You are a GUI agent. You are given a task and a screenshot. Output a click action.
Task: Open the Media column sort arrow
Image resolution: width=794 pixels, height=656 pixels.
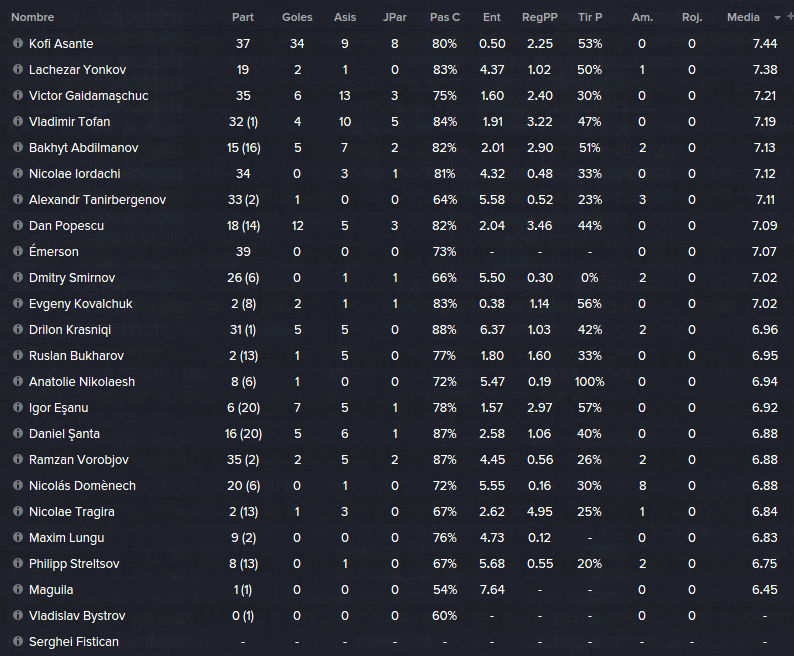click(777, 18)
